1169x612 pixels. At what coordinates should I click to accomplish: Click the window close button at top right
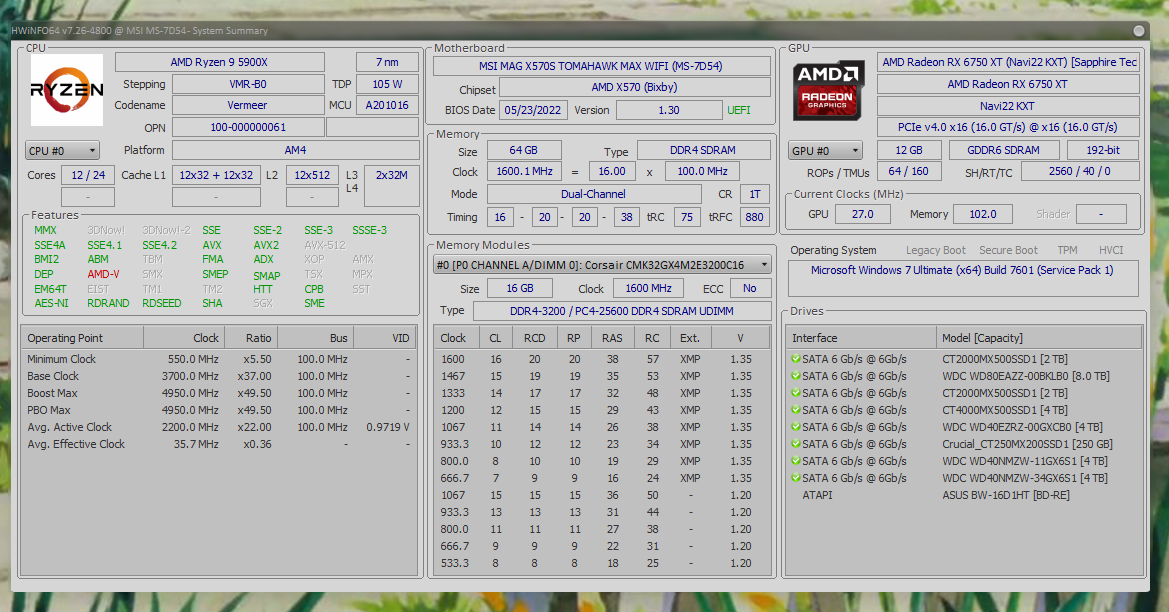click(1138, 31)
